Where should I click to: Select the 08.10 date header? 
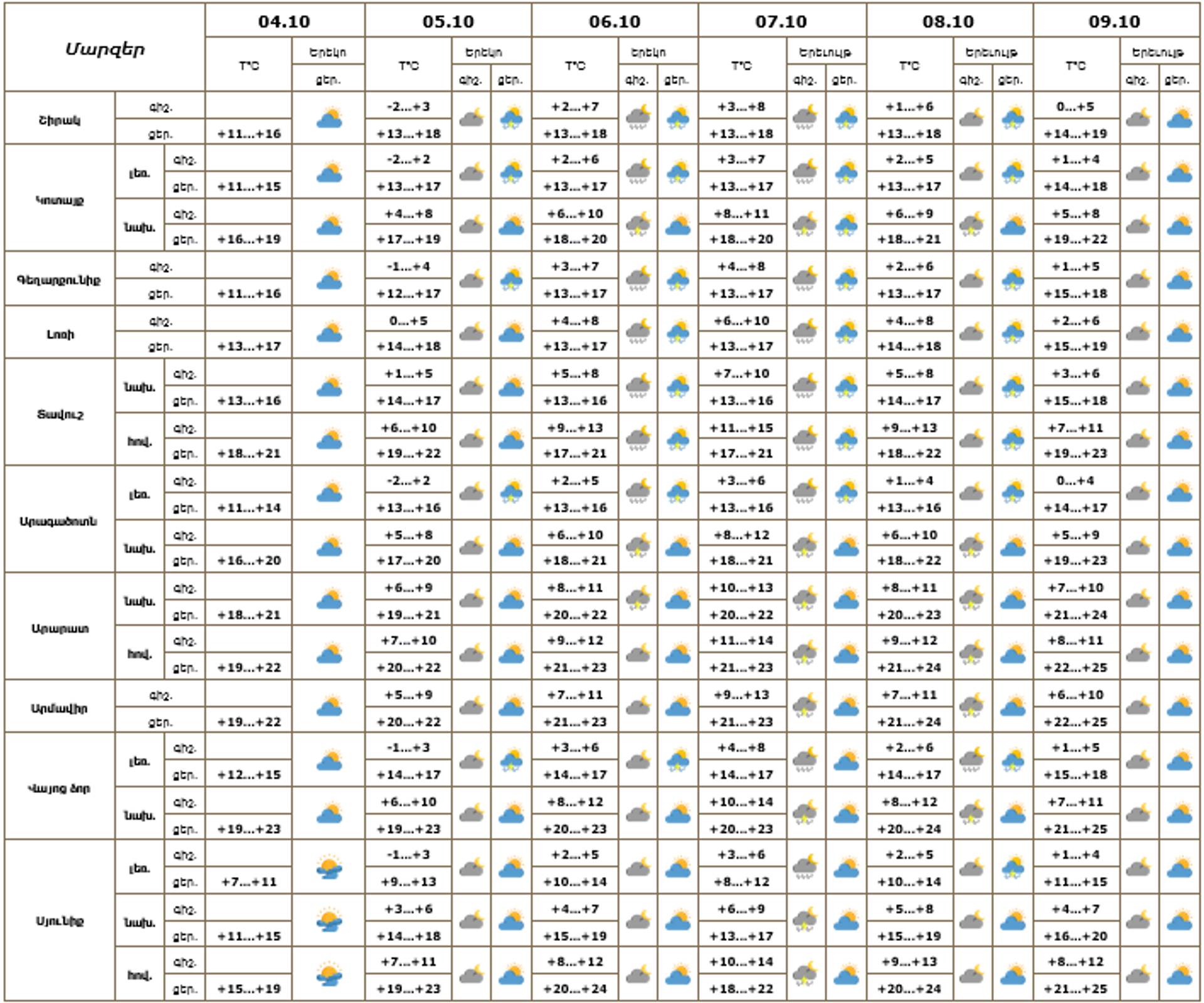pyautogui.click(x=949, y=21)
